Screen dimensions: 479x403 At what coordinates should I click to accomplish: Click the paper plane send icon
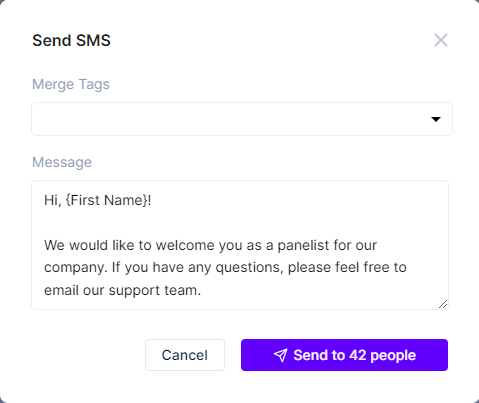point(280,355)
